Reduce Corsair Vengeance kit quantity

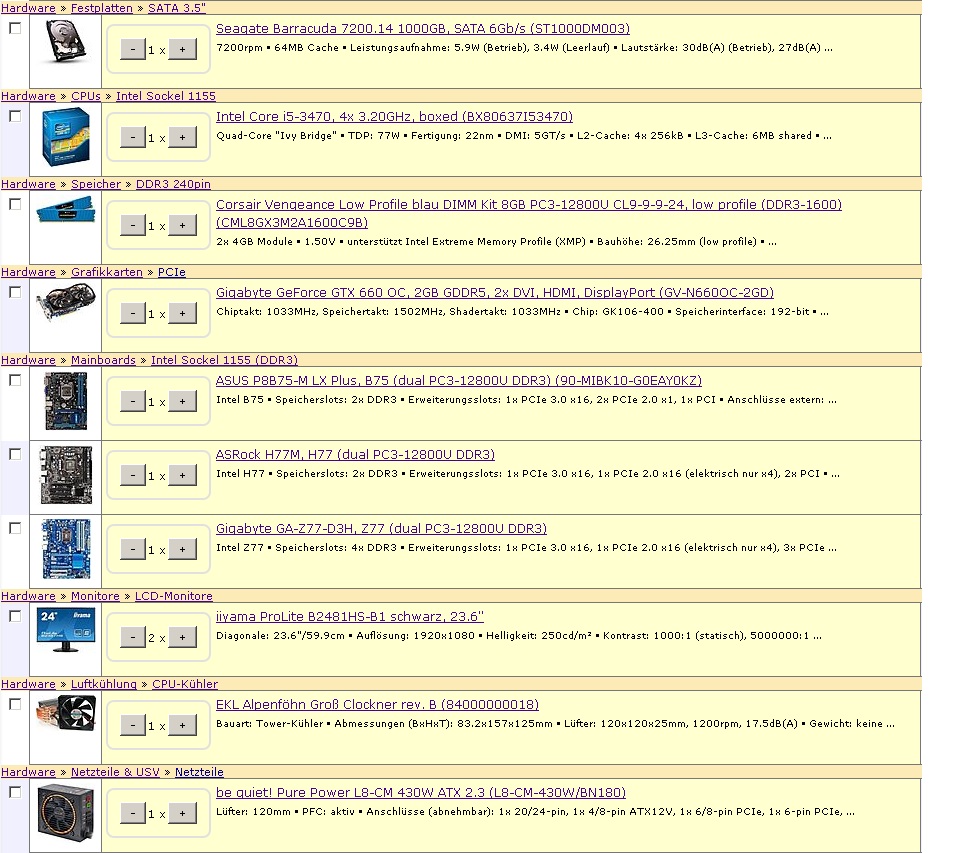click(x=133, y=226)
